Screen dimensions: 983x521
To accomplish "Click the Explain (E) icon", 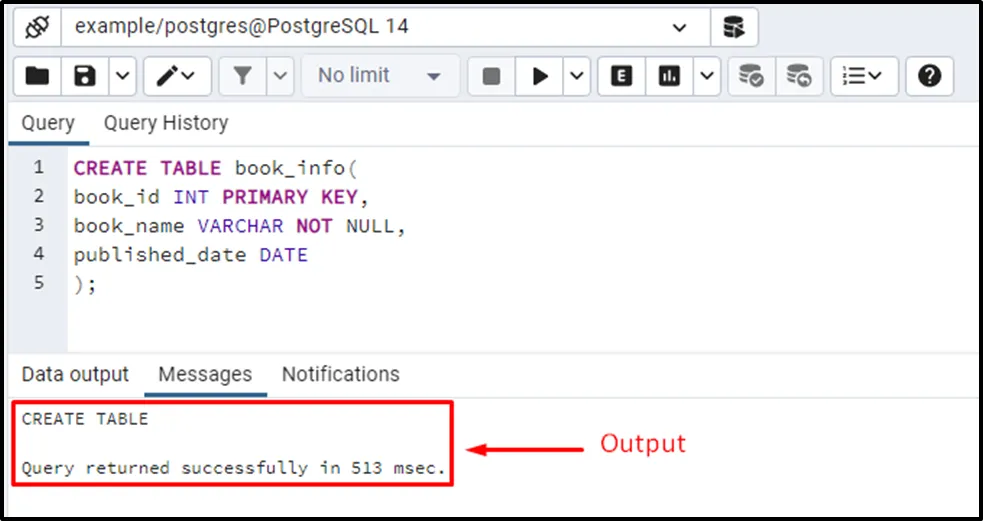I will 621,76.
